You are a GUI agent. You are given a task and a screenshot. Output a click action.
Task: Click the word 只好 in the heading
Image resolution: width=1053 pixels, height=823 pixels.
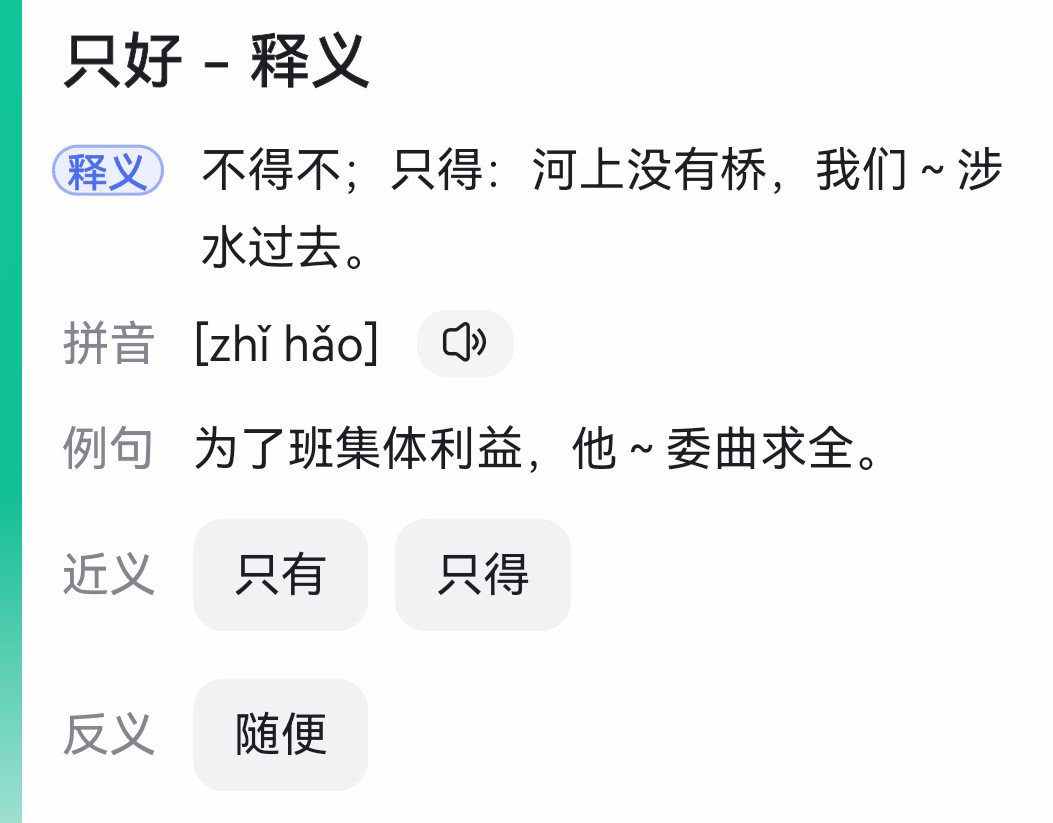click(124, 61)
